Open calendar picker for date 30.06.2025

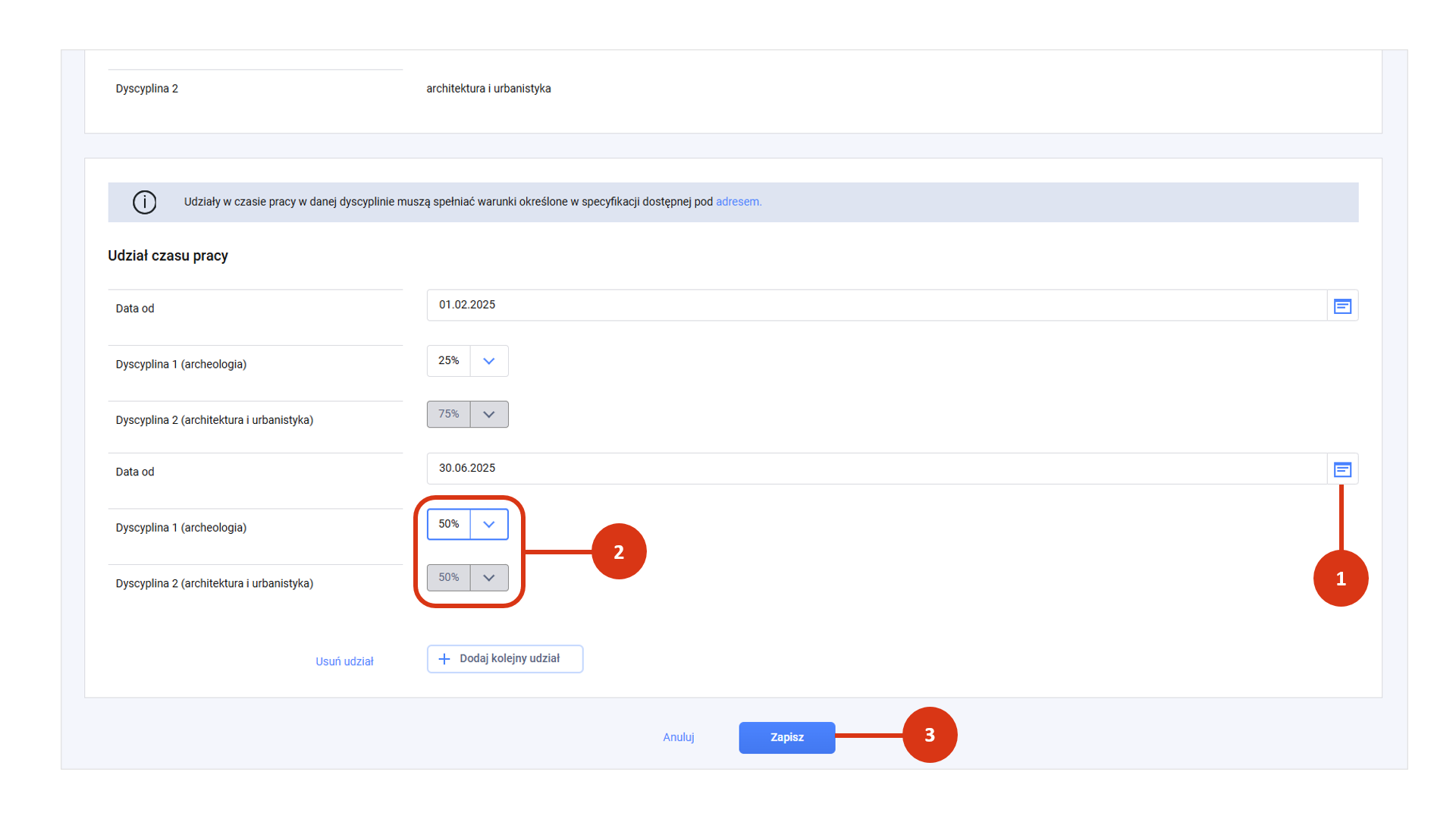point(1342,469)
